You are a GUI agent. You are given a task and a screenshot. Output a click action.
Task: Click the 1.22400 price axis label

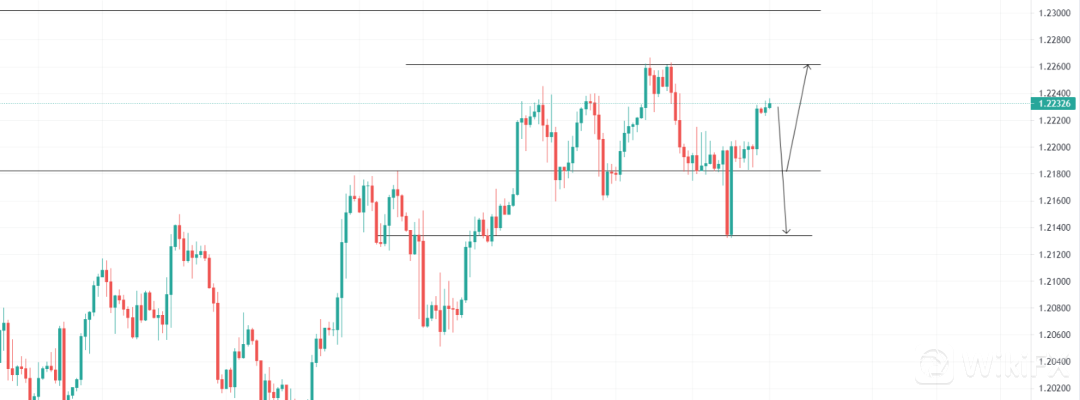click(x=1053, y=93)
